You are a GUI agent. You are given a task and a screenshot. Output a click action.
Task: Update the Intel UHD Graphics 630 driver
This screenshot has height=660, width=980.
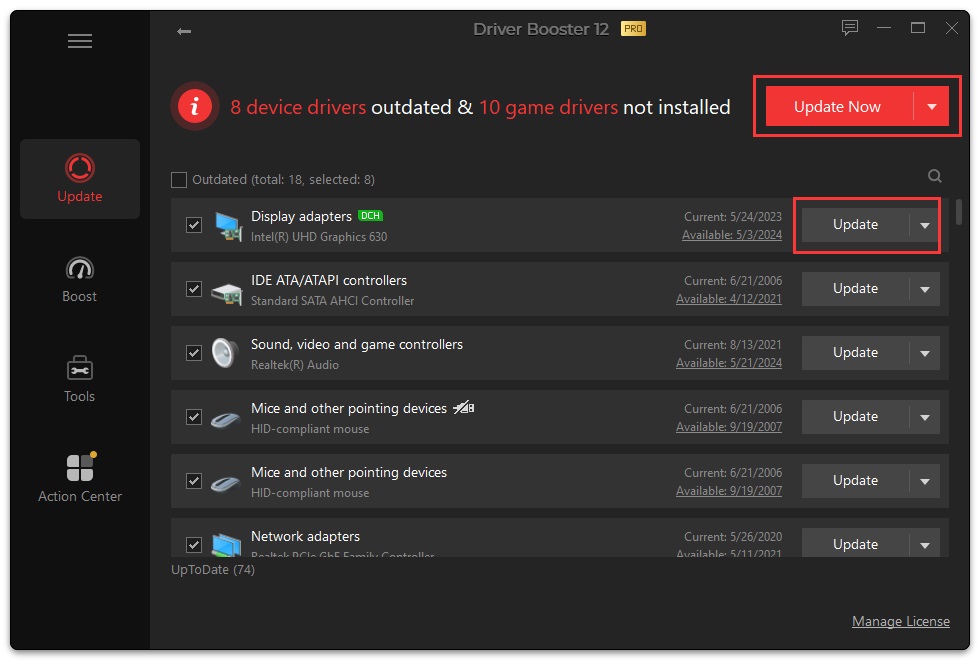click(x=855, y=225)
